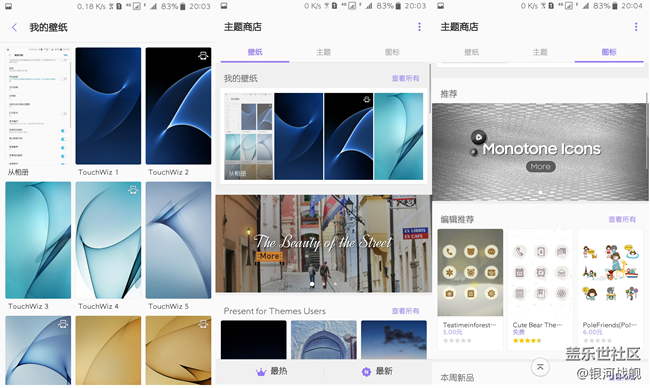Tap the motion effect icon on TouchWiz 4
The image size is (650, 388).
coord(133,190)
